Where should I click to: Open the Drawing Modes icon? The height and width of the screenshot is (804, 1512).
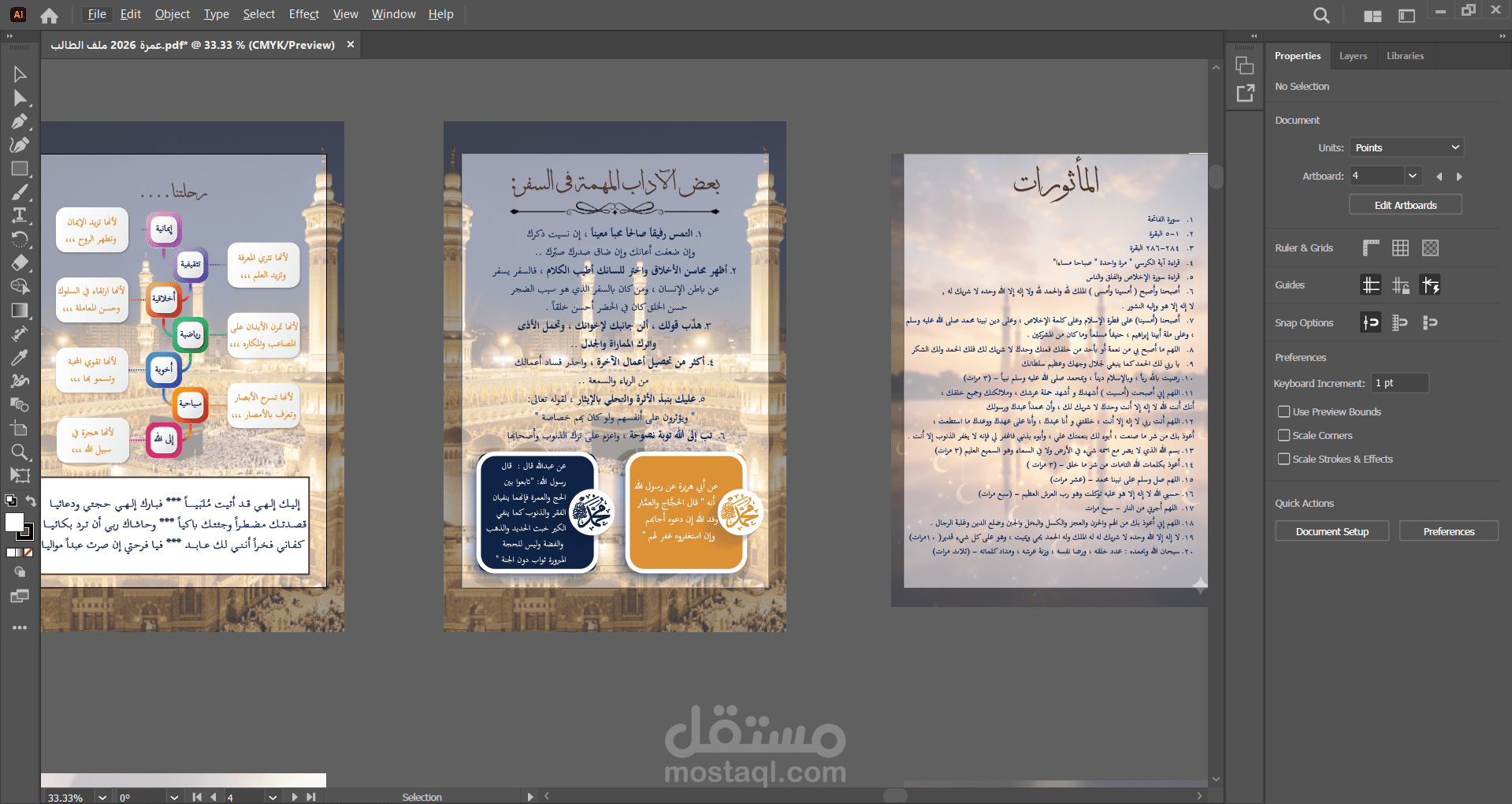pos(20,572)
